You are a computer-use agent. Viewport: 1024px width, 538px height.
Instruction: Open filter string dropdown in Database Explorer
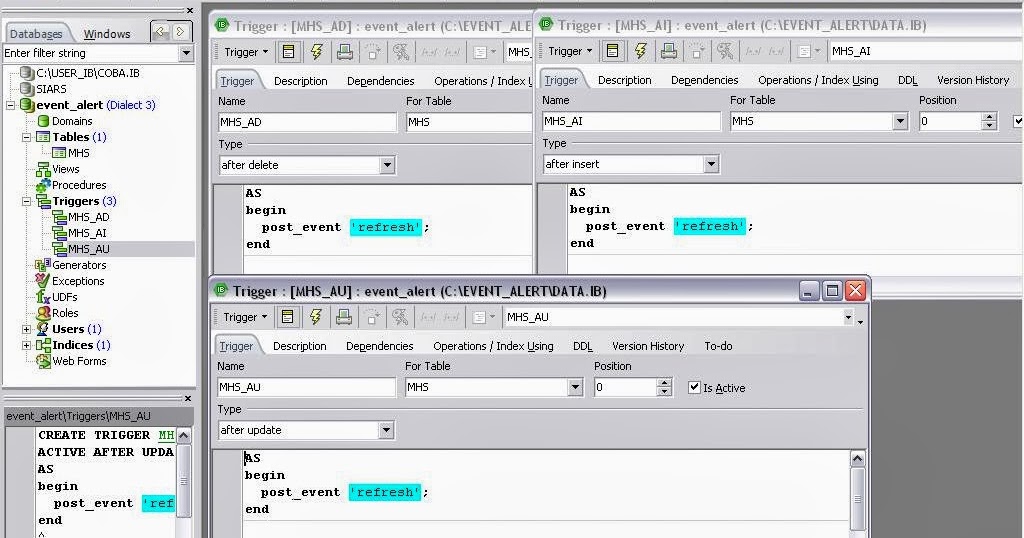pyautogui.click(x=186, y=53)
